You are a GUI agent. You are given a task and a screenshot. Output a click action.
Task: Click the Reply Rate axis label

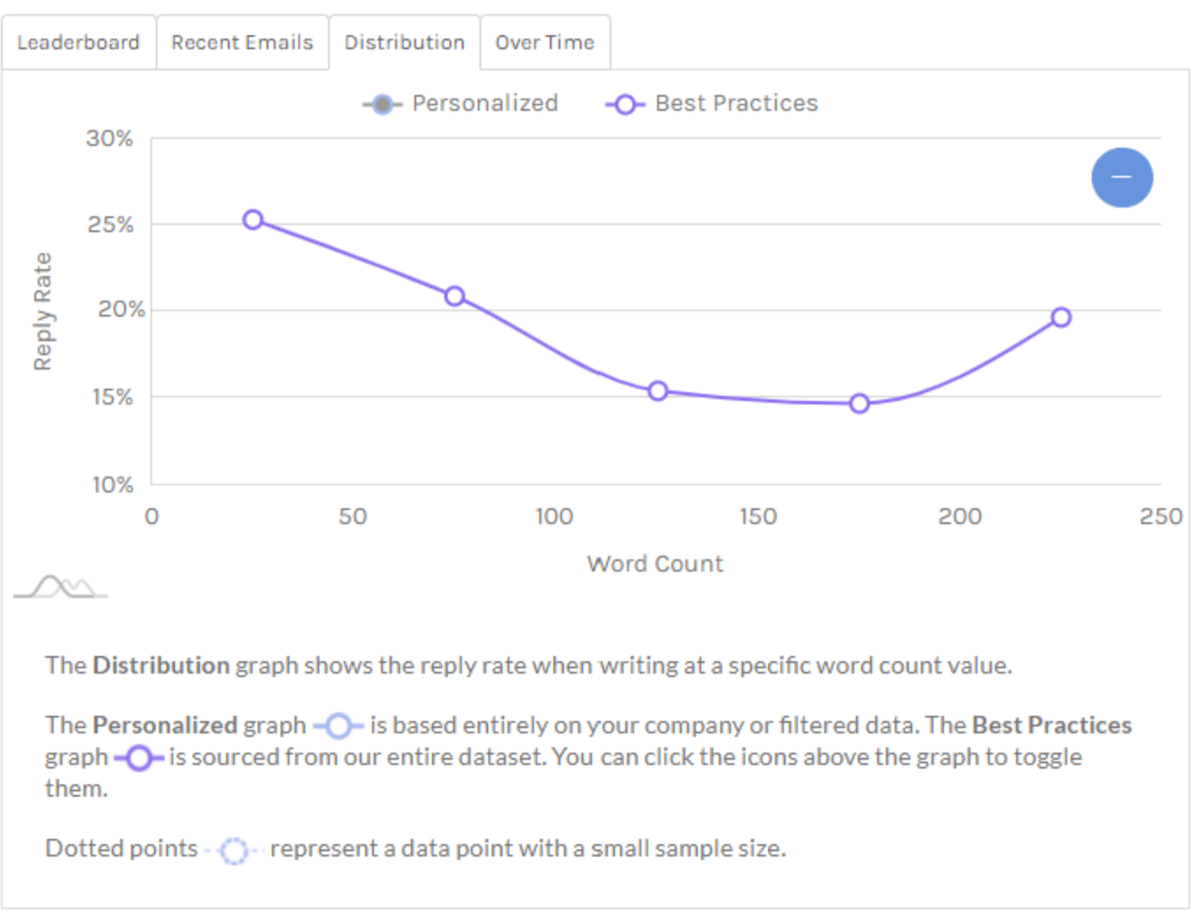[x=42, y=311]
